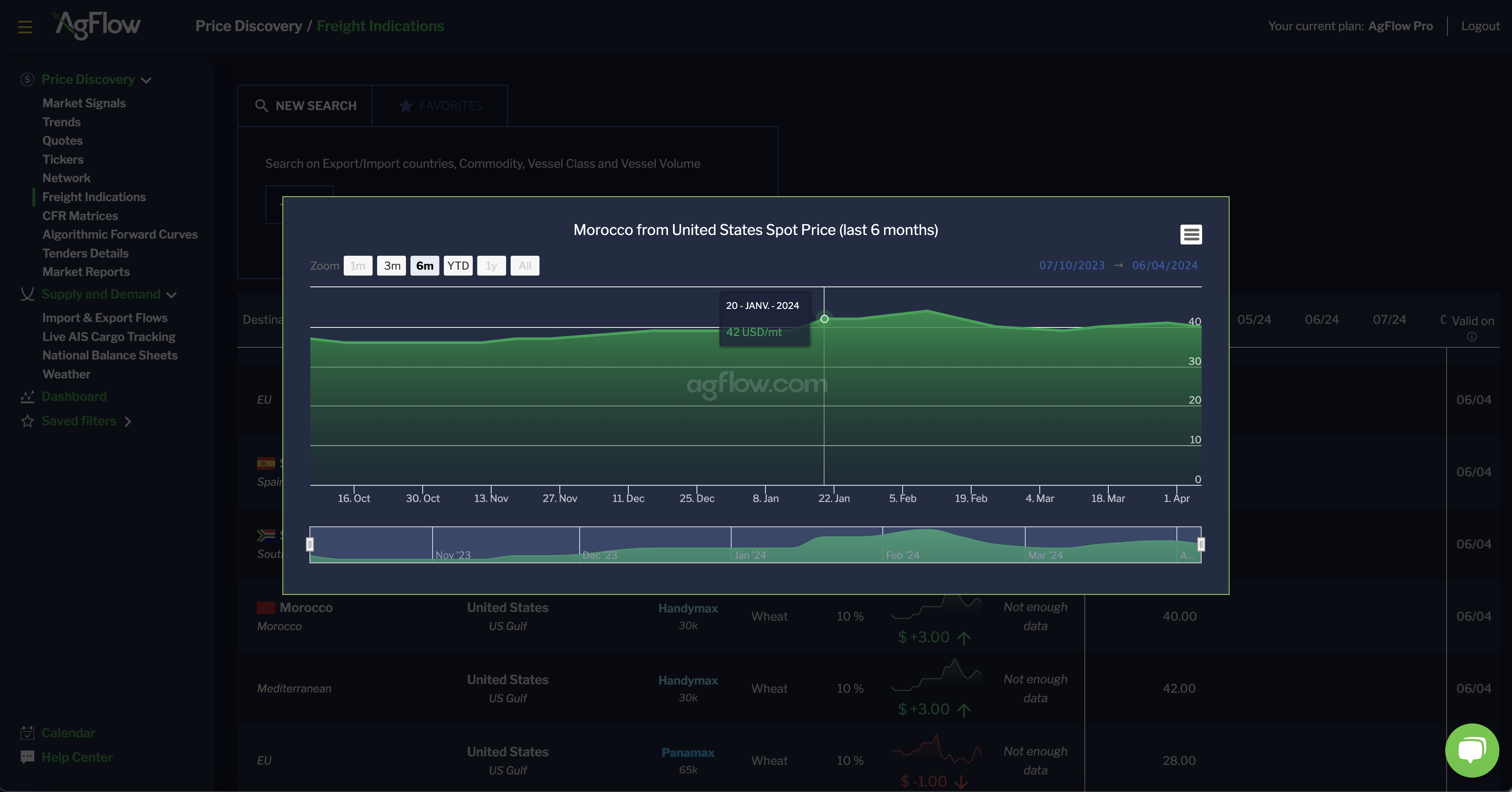Click left handle of chart navigator
Viewport: 1512px width, 792px height.
pyautogui.click(x=310, y=545)
